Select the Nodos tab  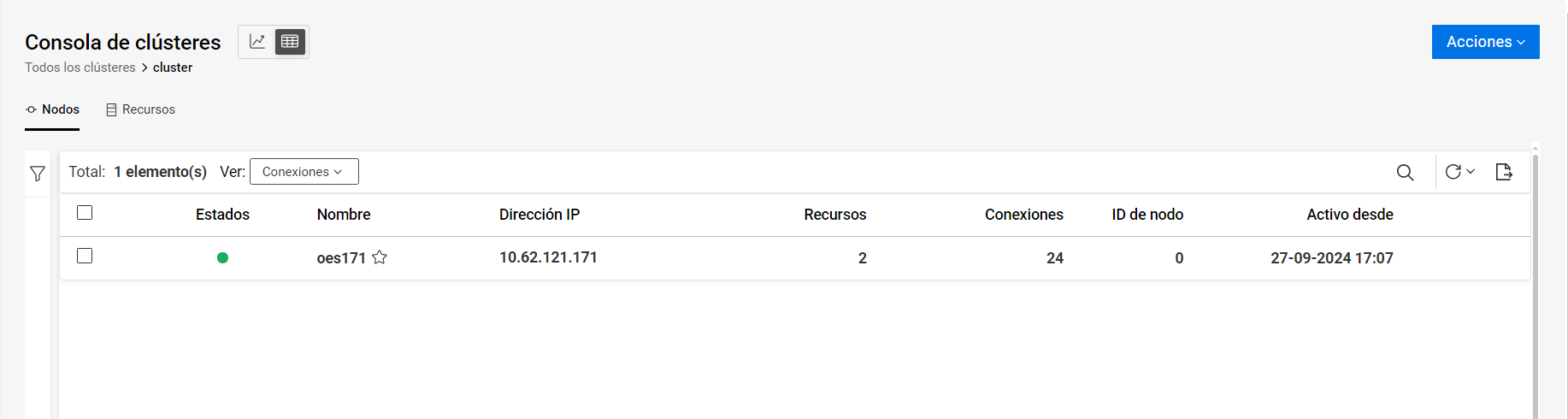click(x=53, y=109)
